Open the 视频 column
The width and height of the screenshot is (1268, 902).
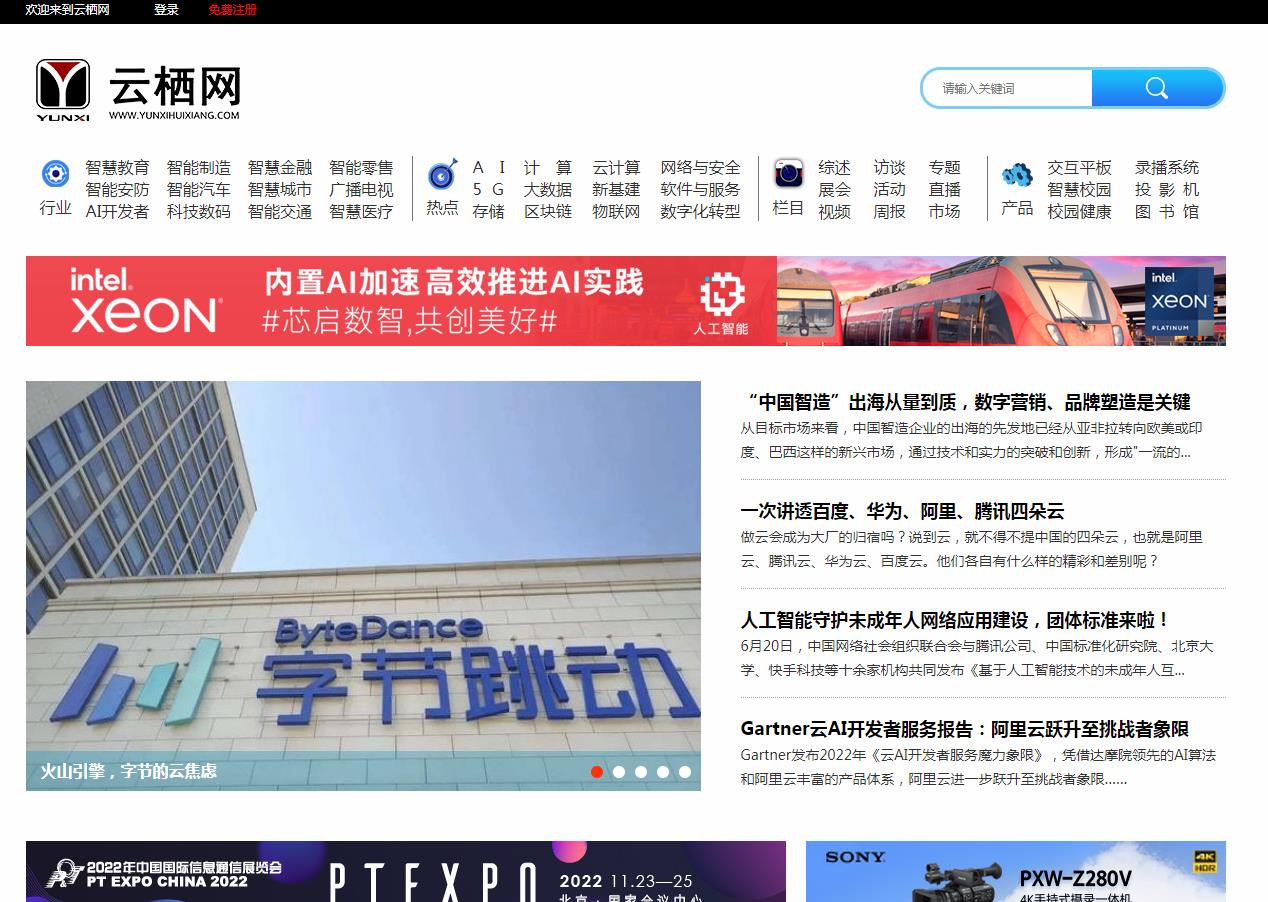tap(834, 212)
